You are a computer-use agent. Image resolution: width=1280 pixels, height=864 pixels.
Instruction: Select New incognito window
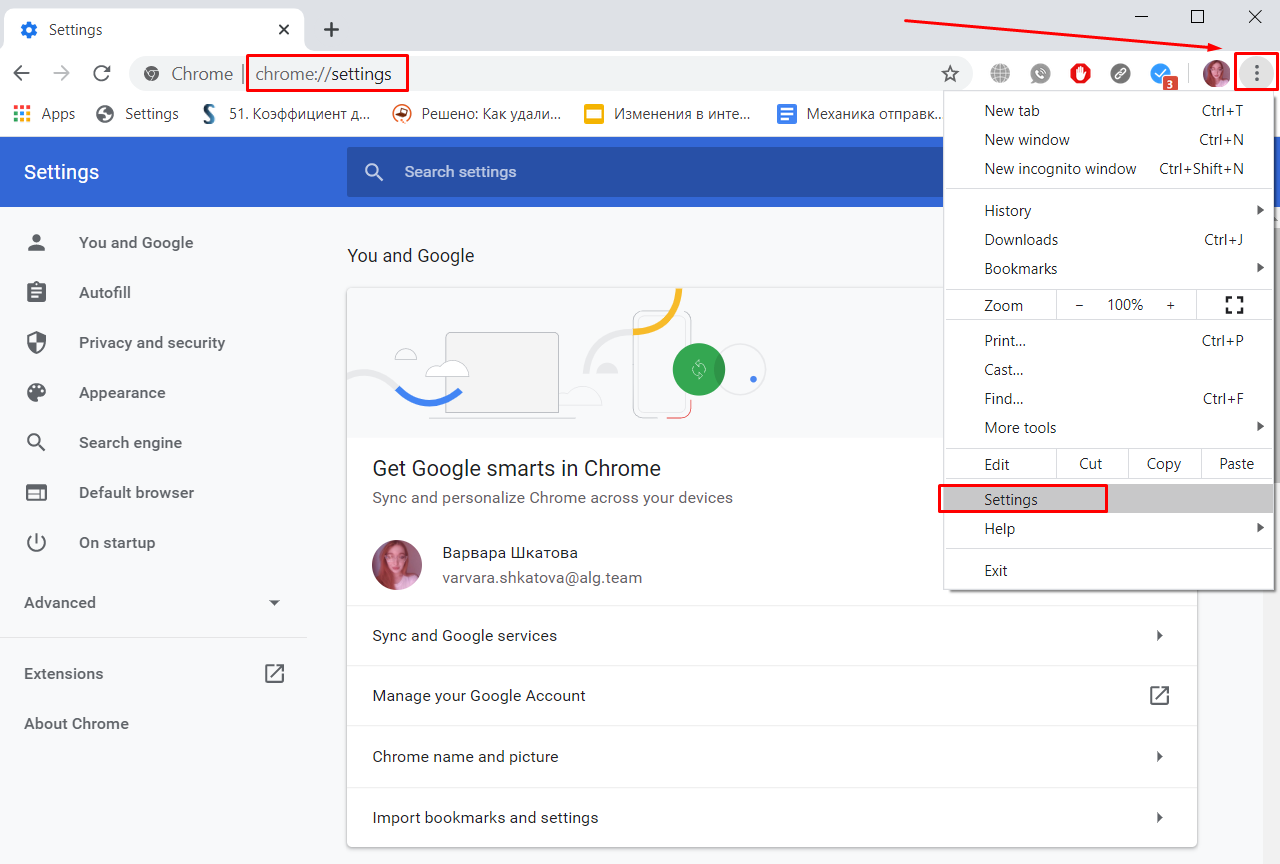[x=1109, y=169]
